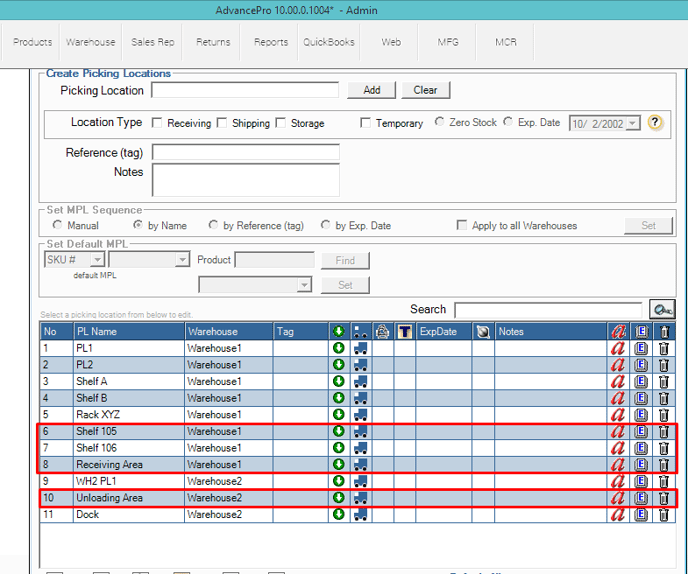
Task: Delete the Dock location via trash icon
Action: click(664, 515)
